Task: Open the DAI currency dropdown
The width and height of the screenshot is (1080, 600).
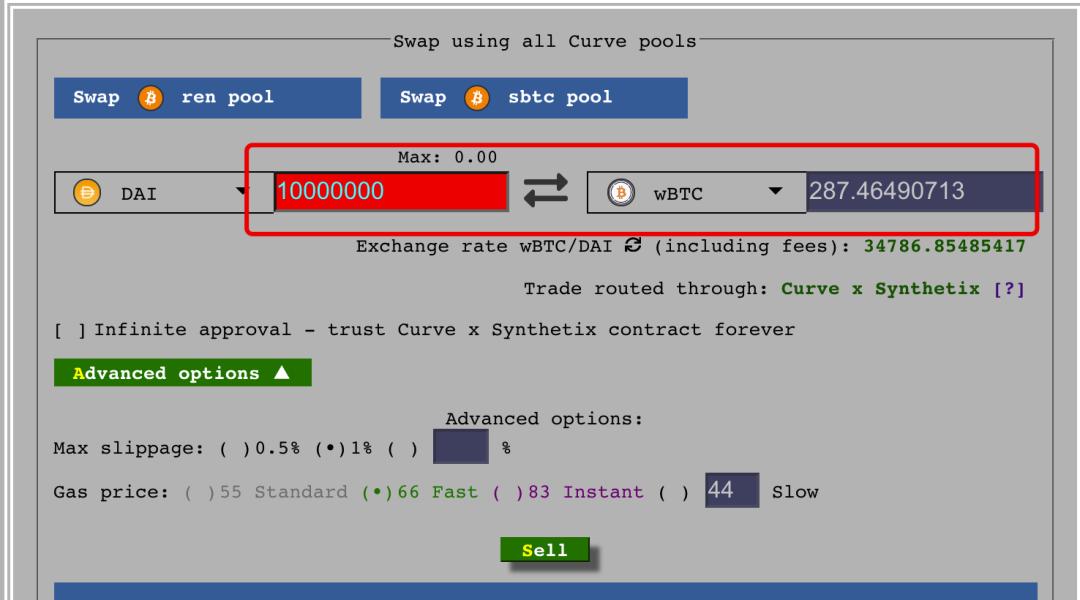Action: click(164, 192)
